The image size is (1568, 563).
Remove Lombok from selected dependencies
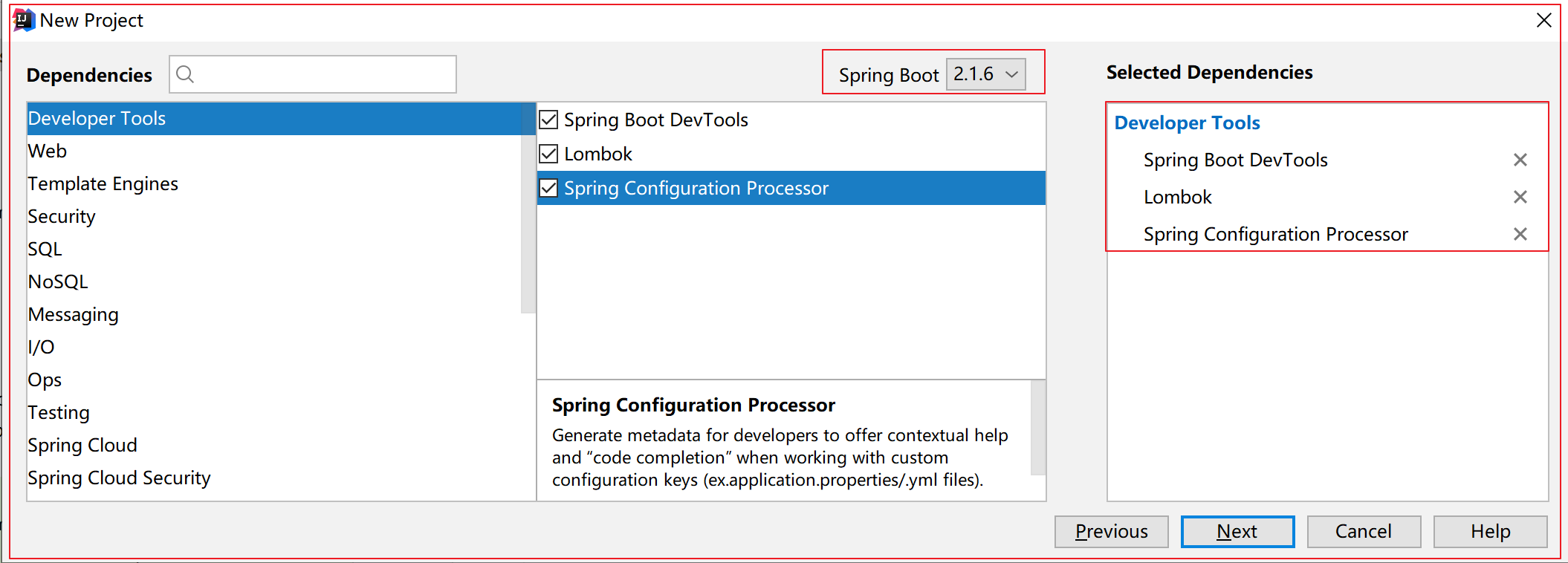tap(1520, 197)
